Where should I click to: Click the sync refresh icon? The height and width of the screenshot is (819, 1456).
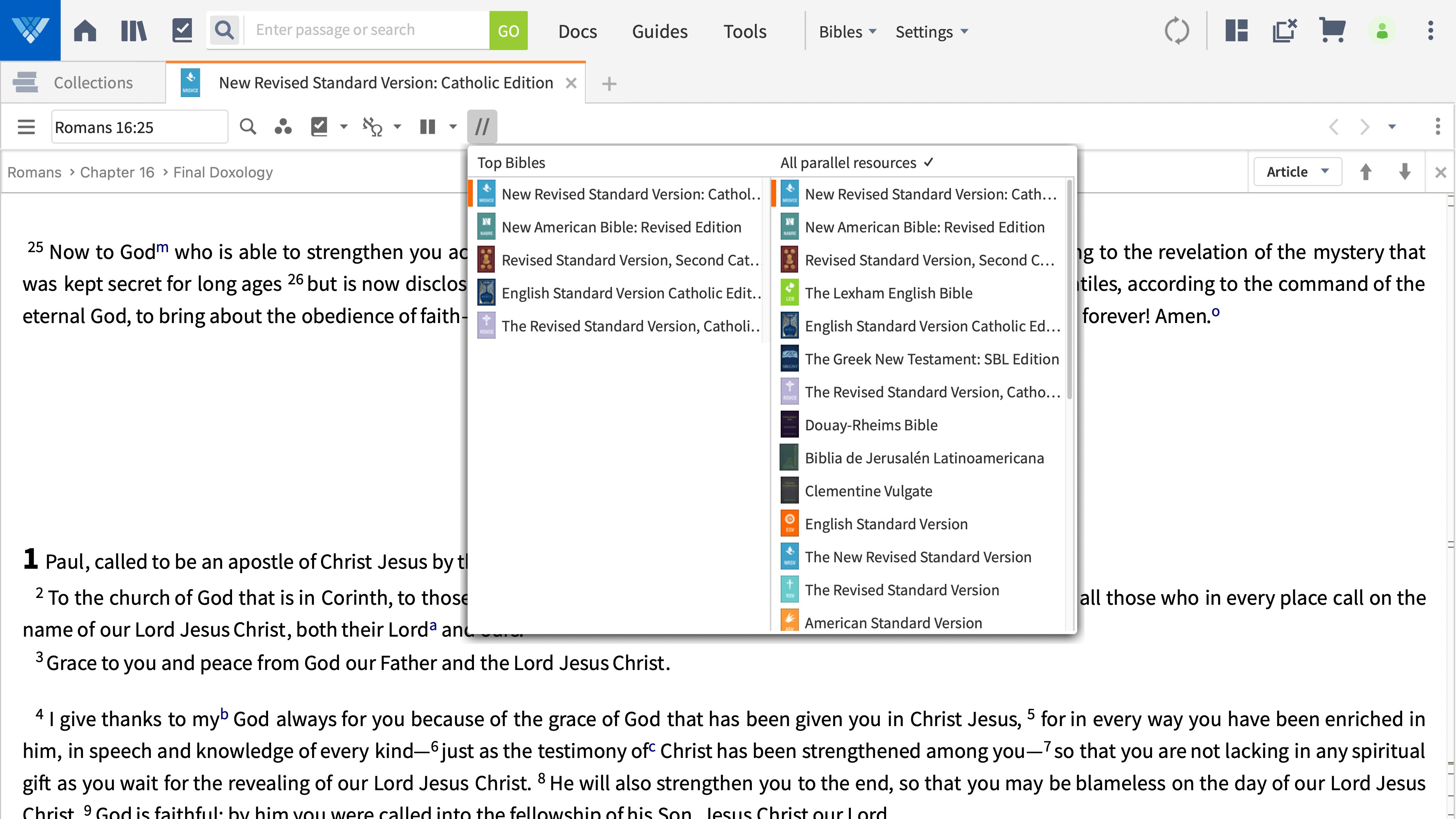tap(1177, 30)
